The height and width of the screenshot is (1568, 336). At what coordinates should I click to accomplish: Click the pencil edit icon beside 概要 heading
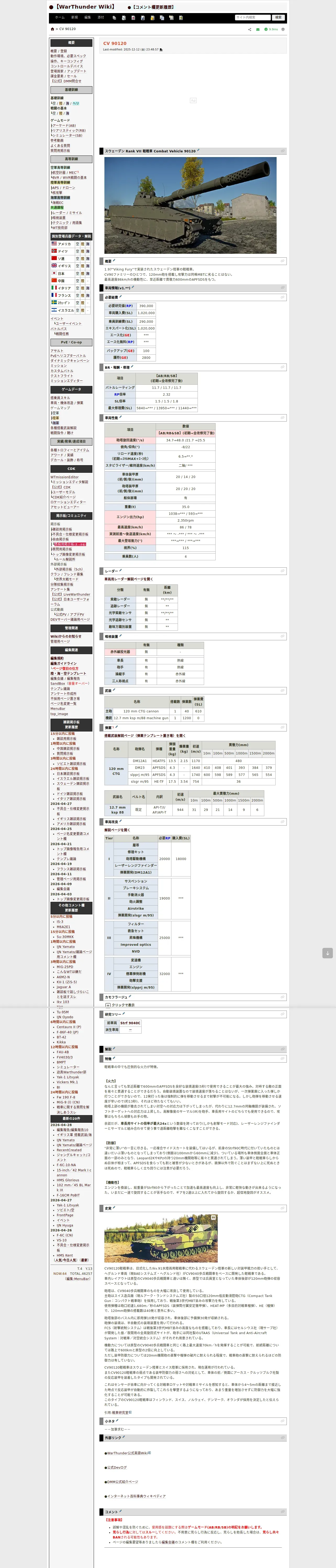[x=115, y=261]
